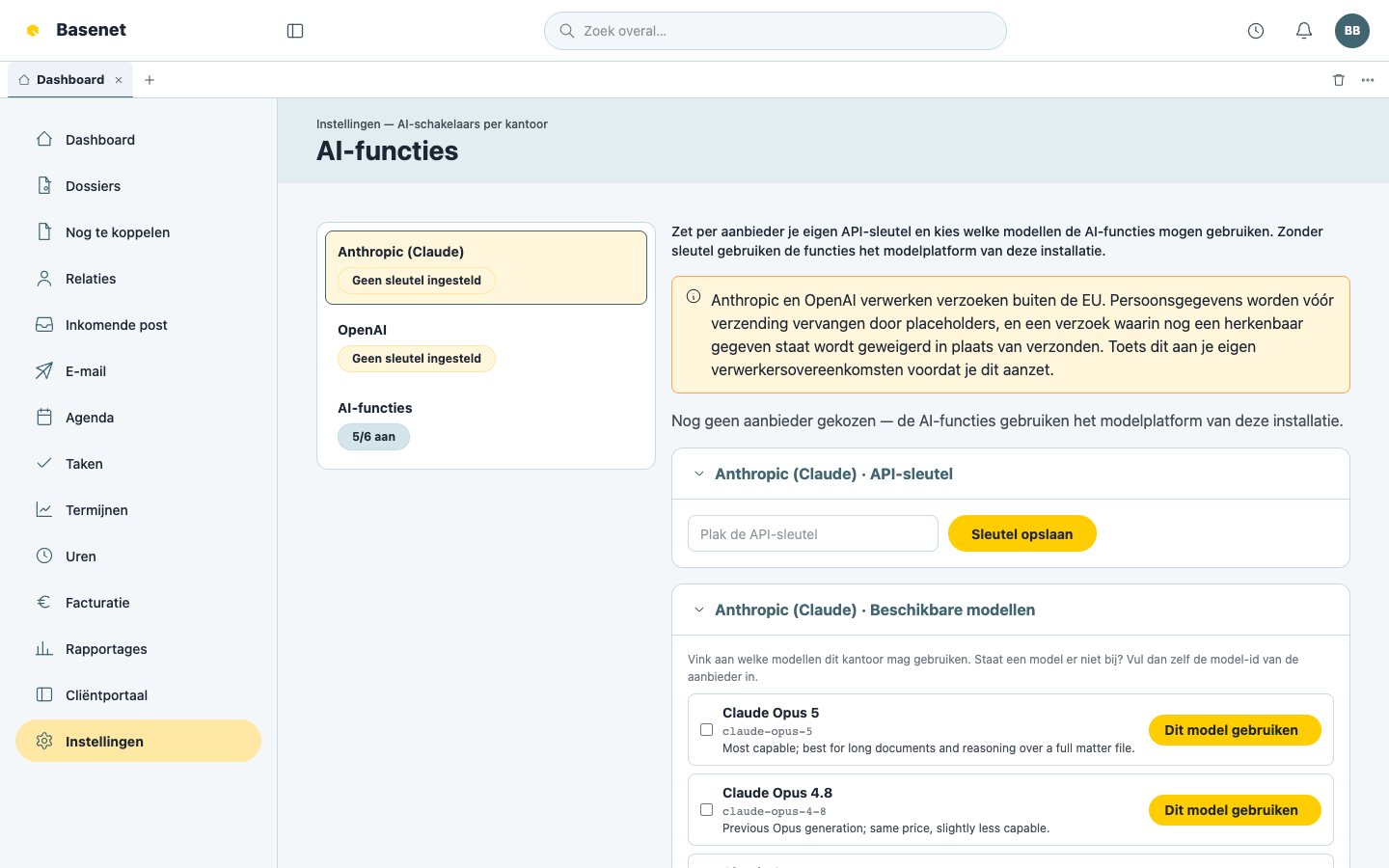Click the Dossiers document icon
Viewport: 1389px width, 868px height.
[44, 185]
